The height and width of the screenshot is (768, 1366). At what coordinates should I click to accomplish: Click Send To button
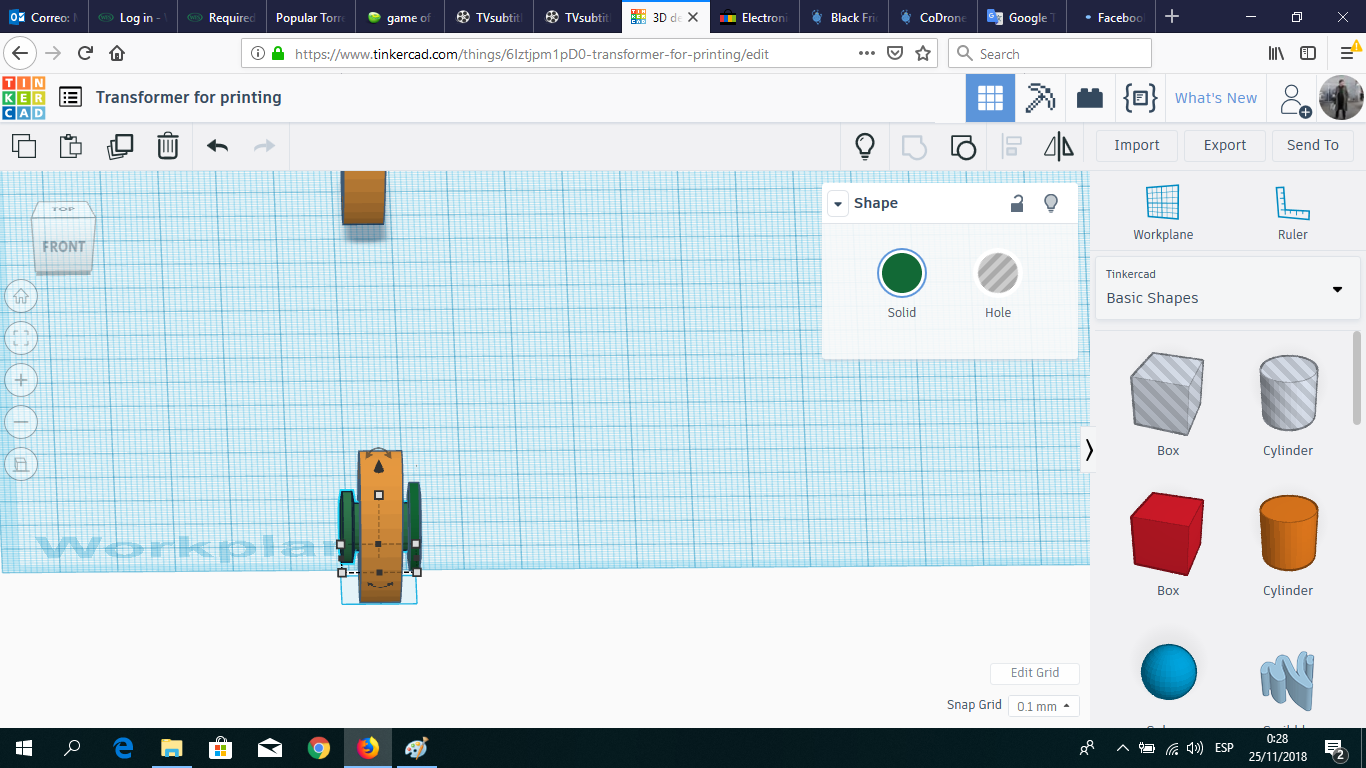click(1313, 145)
